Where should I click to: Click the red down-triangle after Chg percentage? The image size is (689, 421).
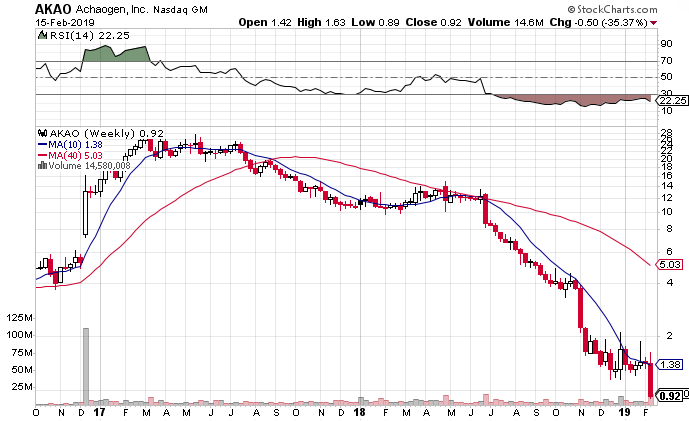point(654,22)
